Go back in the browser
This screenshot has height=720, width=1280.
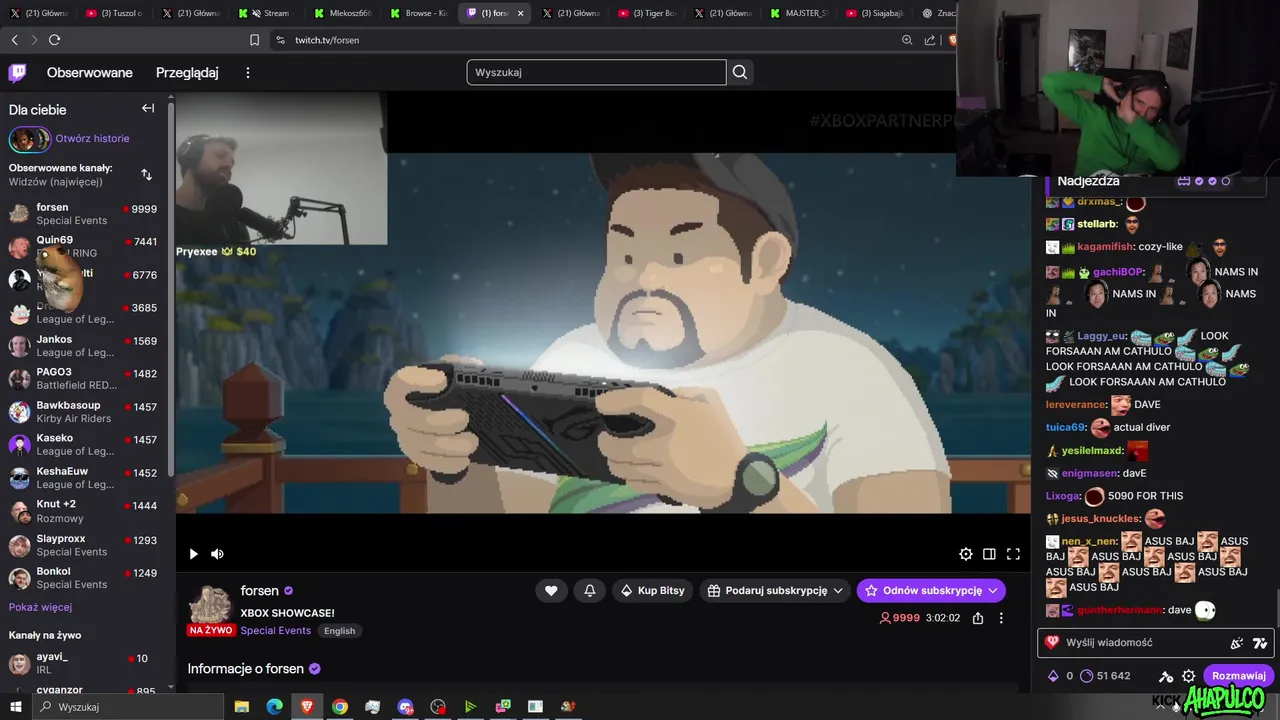(x=14, y=40)
